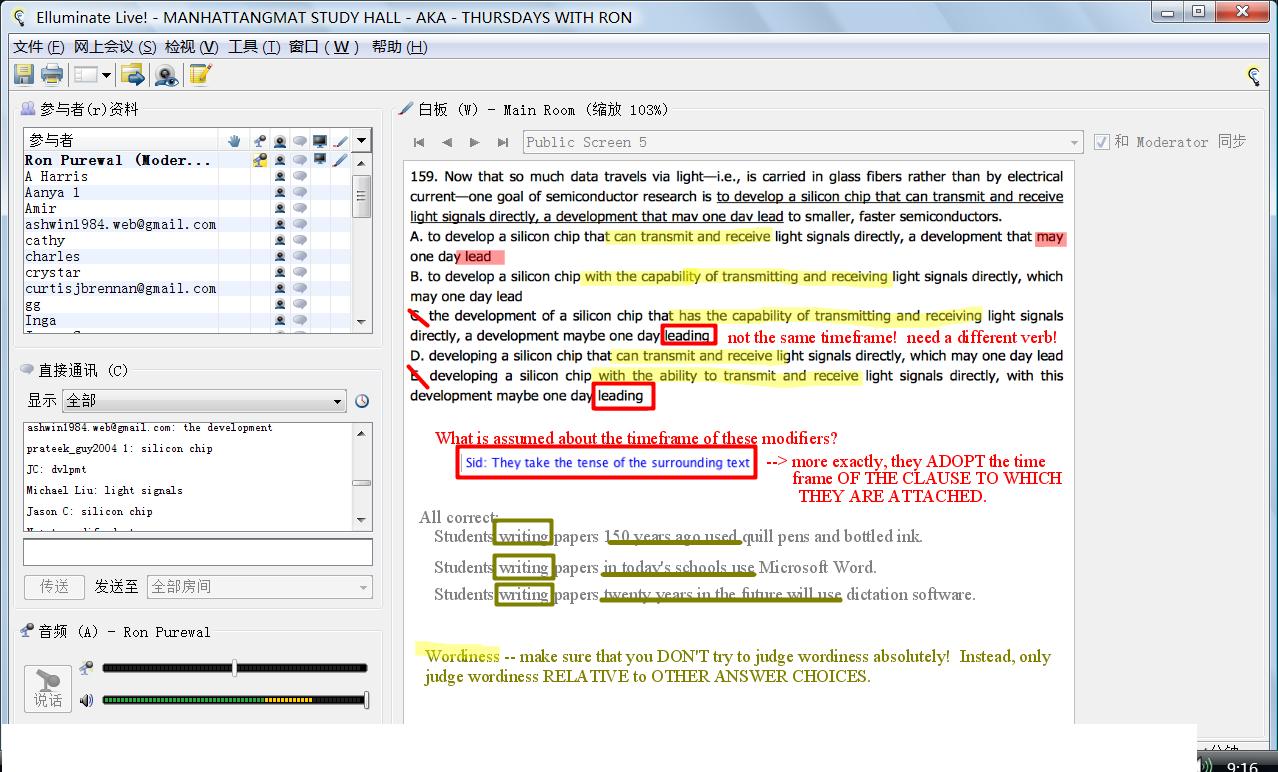Click the chat history scroll down arrow
This screenshot has width=1278, height=772.
click(x=362, y=520)
